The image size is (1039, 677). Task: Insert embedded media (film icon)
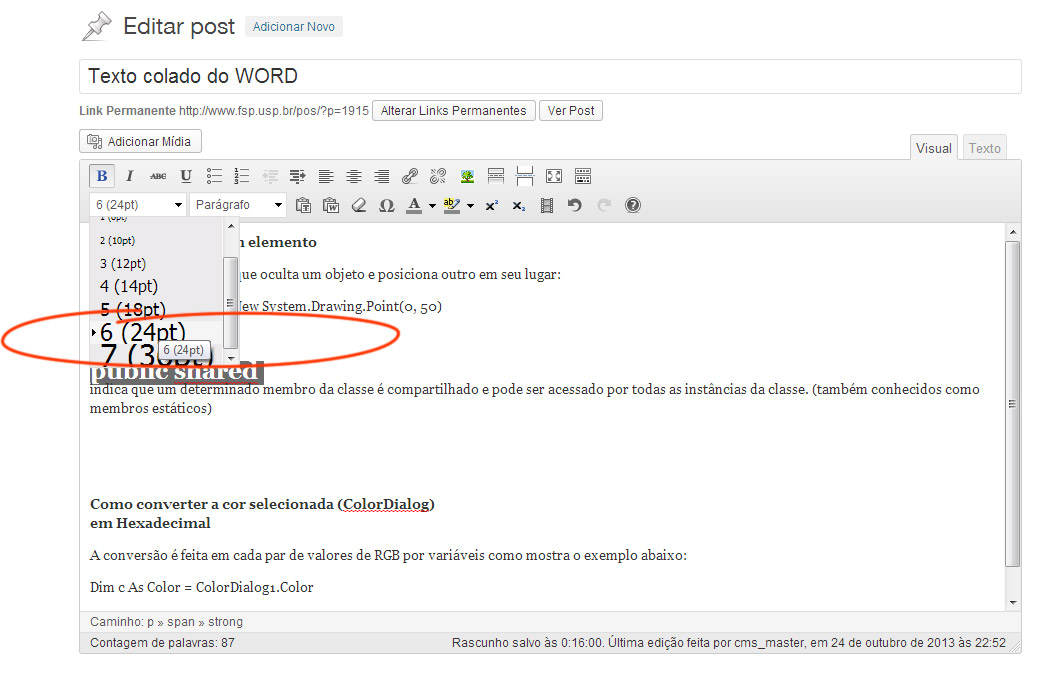tap(547, 205)
